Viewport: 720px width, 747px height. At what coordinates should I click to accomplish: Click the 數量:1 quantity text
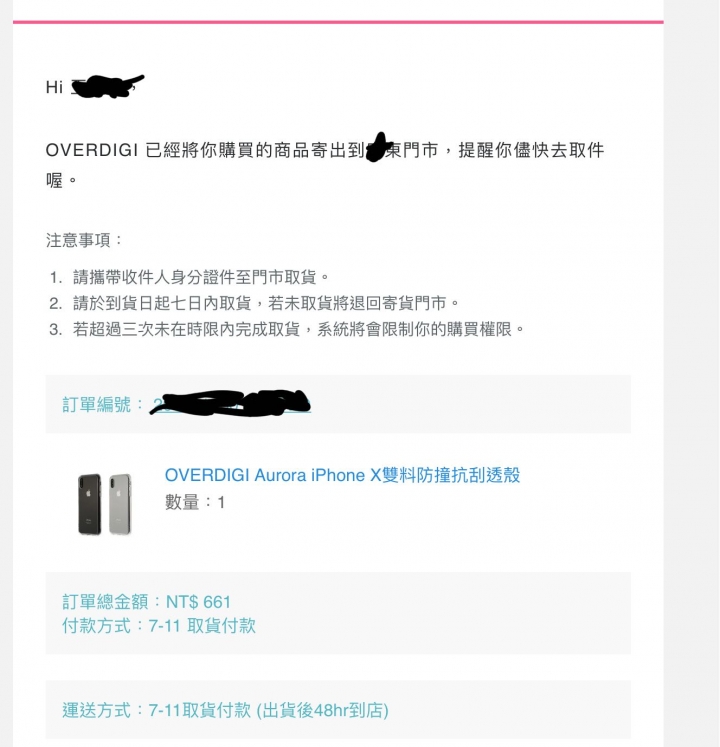[194, 502]
